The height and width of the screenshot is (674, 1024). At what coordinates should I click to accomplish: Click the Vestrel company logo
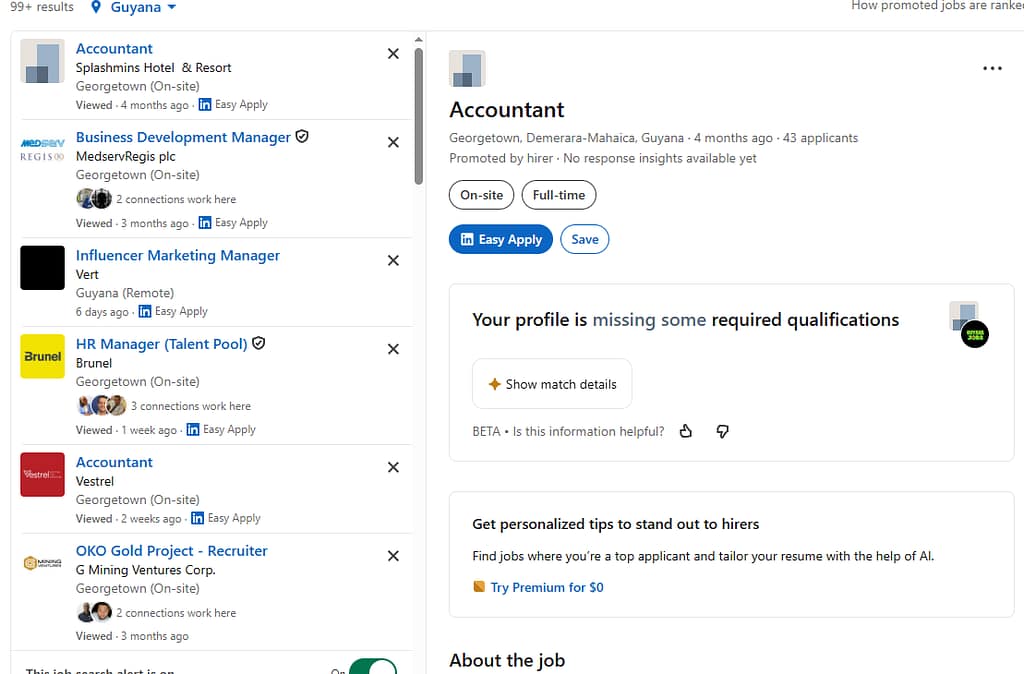[43, 474]
